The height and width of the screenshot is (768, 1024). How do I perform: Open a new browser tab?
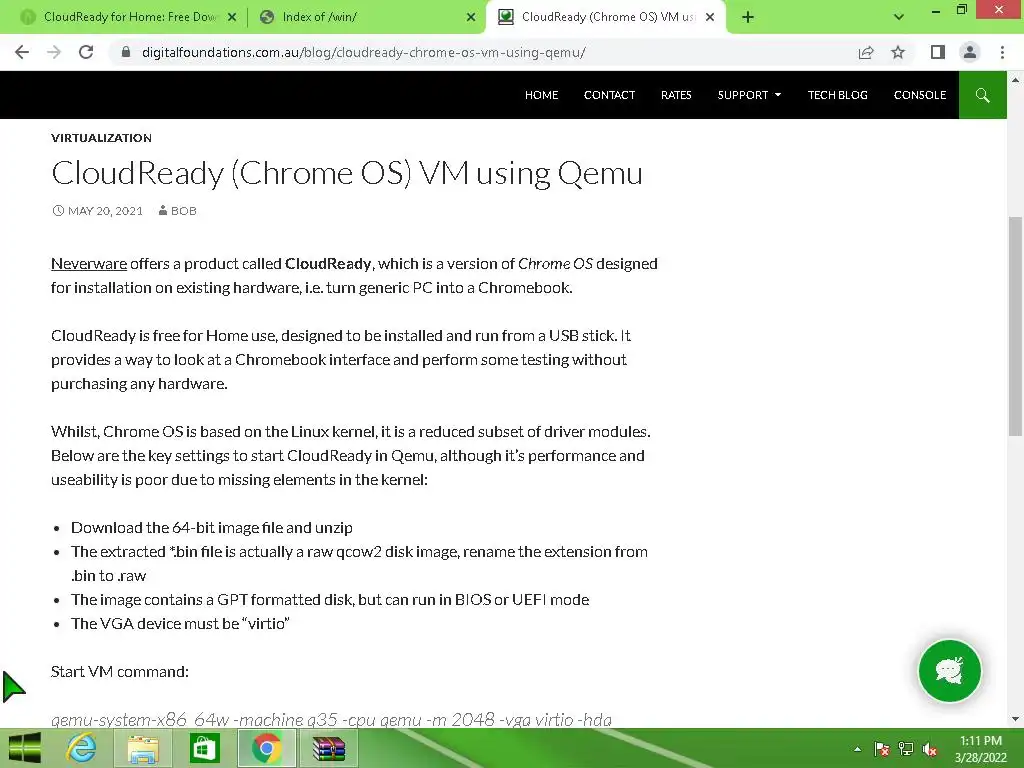(x=748, y=17)
